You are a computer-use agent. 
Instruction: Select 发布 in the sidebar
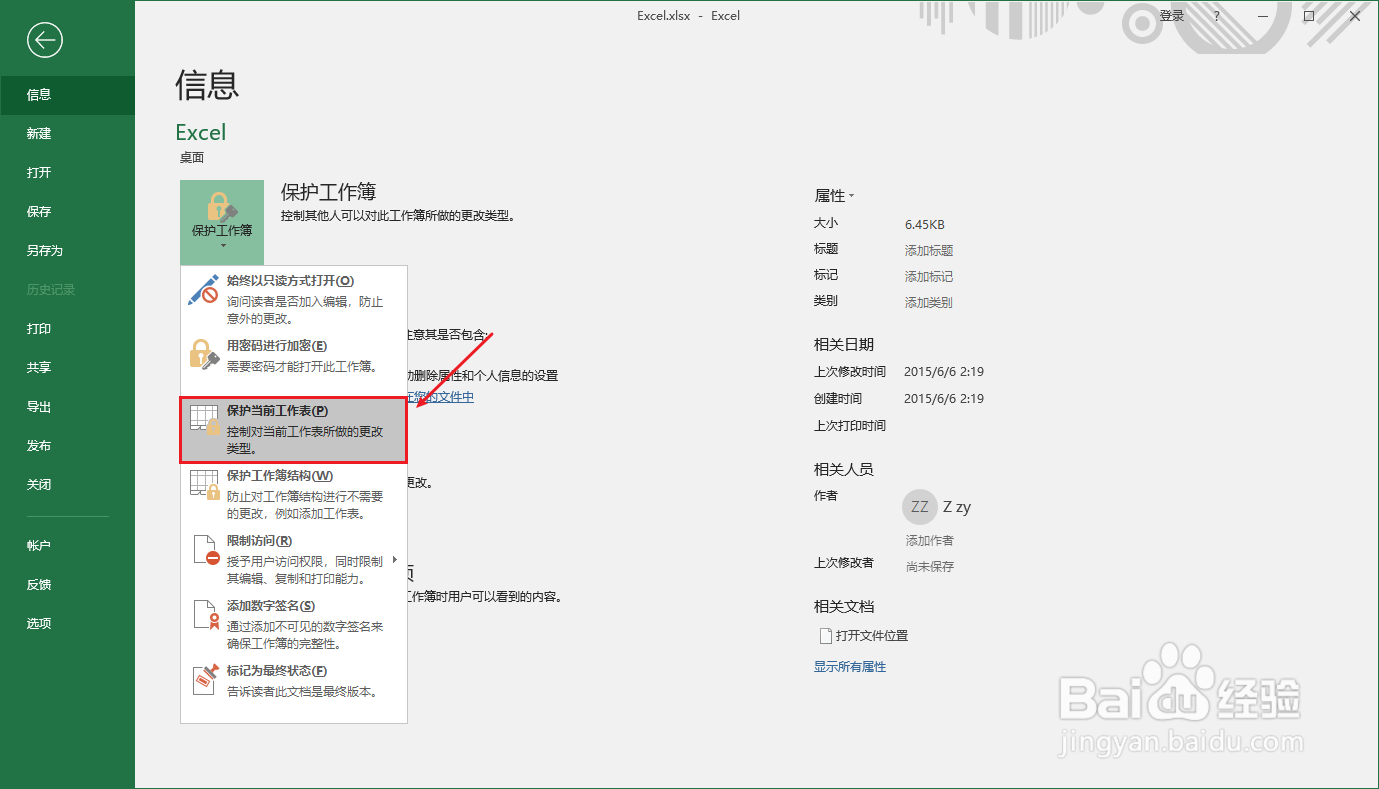[x=67, y=446]
